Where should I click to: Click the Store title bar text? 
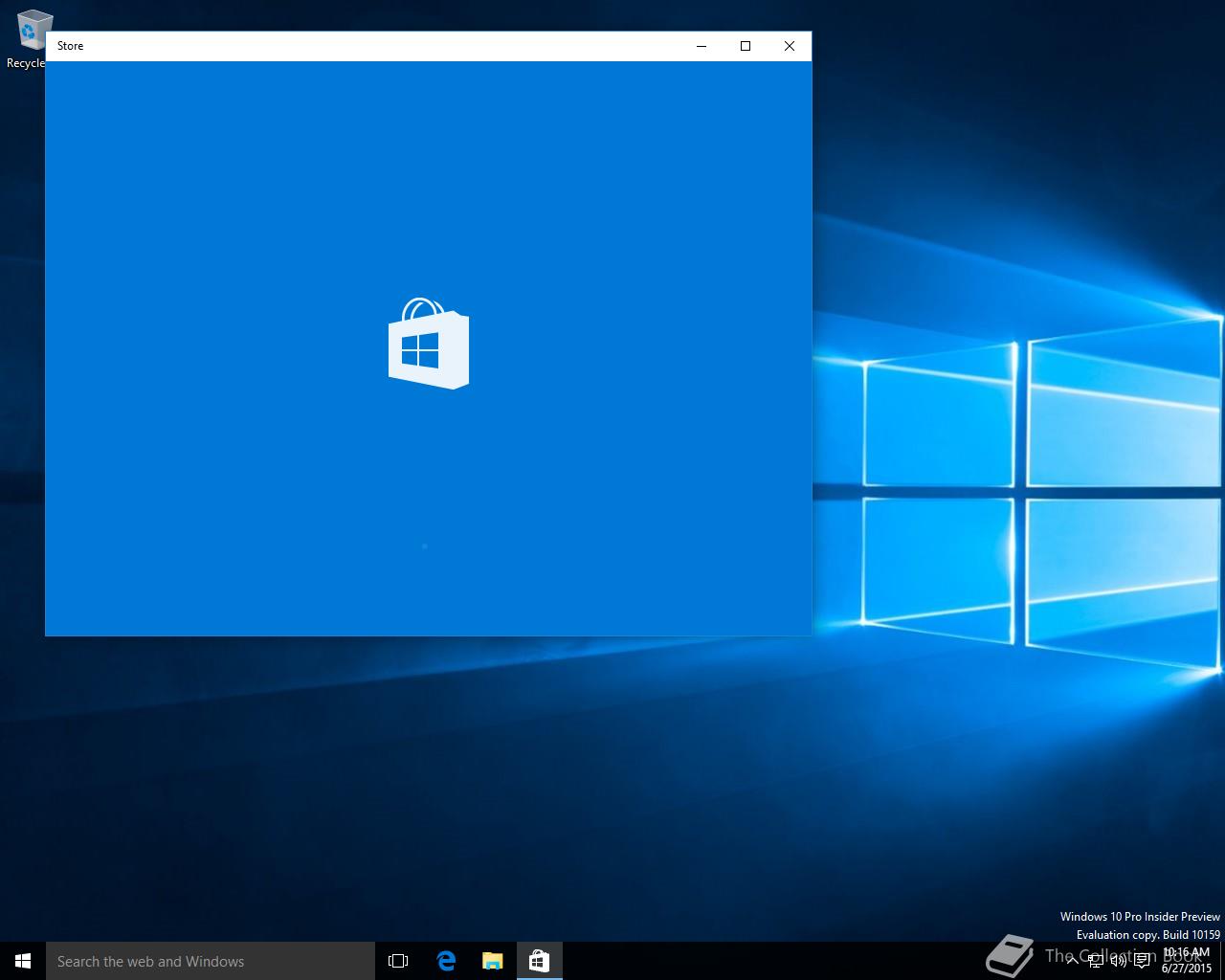click(x=70, y=46)
